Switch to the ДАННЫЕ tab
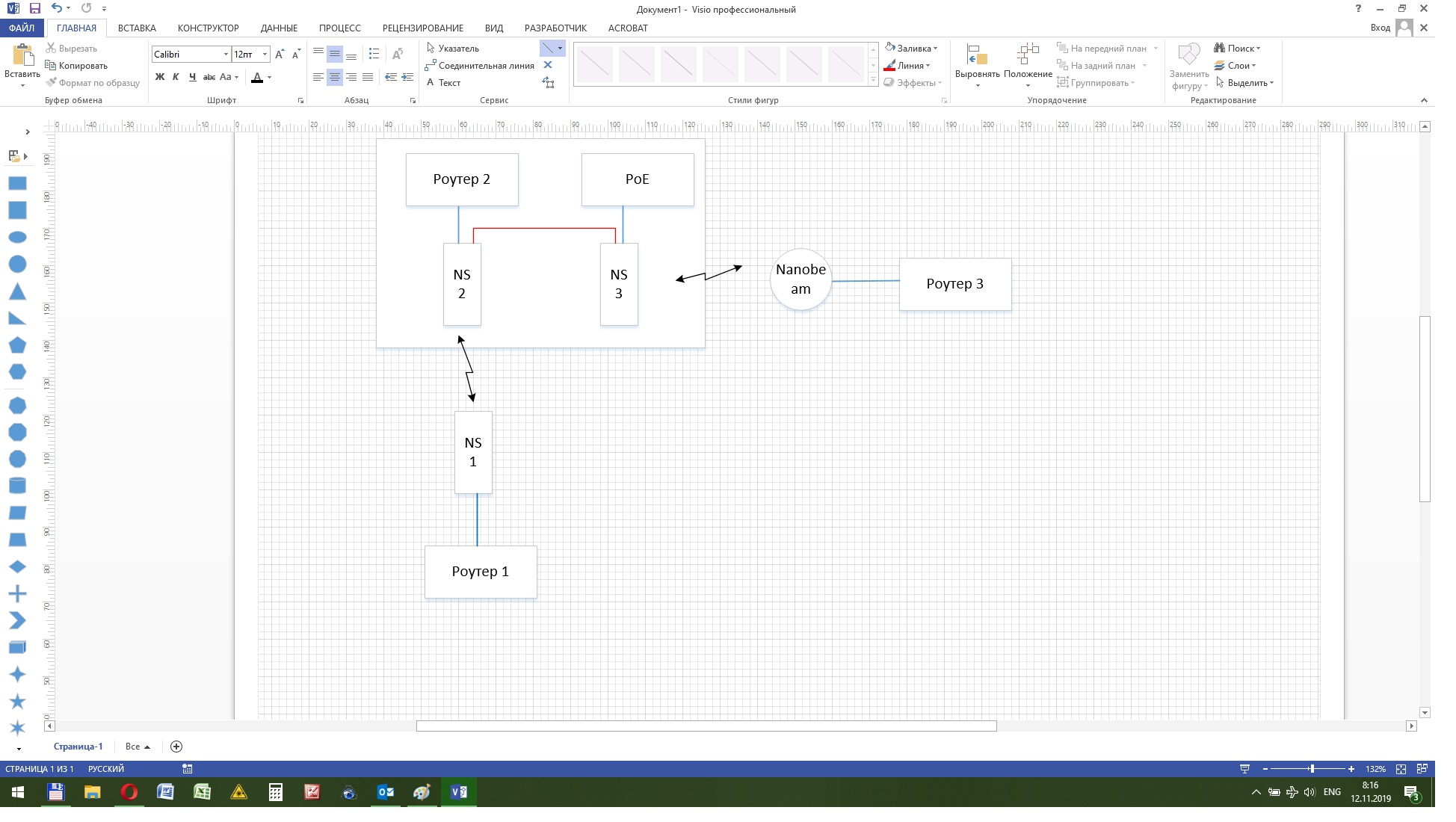This screenshot has height=822, width=1456. (x=279, y=28)
